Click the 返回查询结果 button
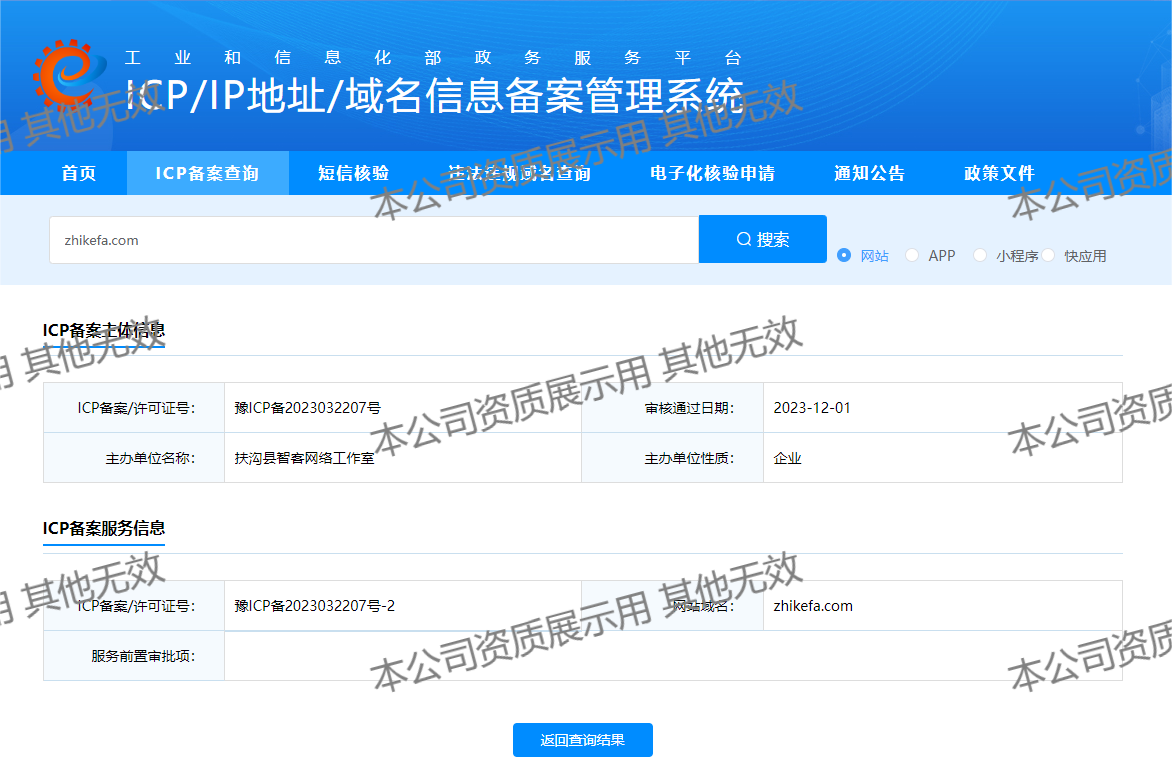1172x776 pixels. pos(582,740)
